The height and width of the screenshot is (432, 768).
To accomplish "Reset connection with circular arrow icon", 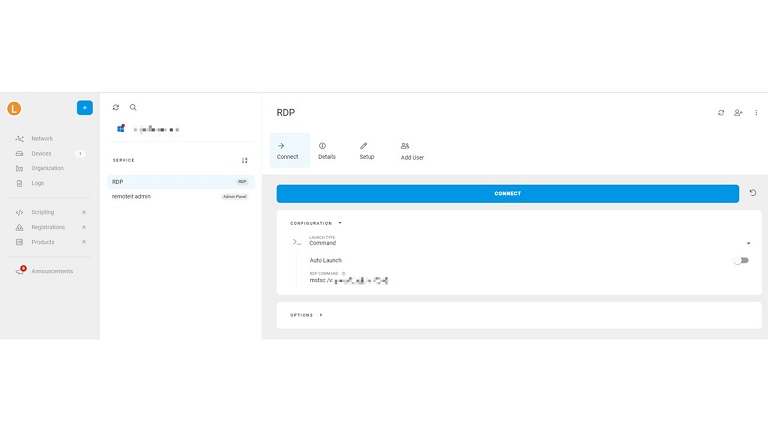I will tap(753, 193).
